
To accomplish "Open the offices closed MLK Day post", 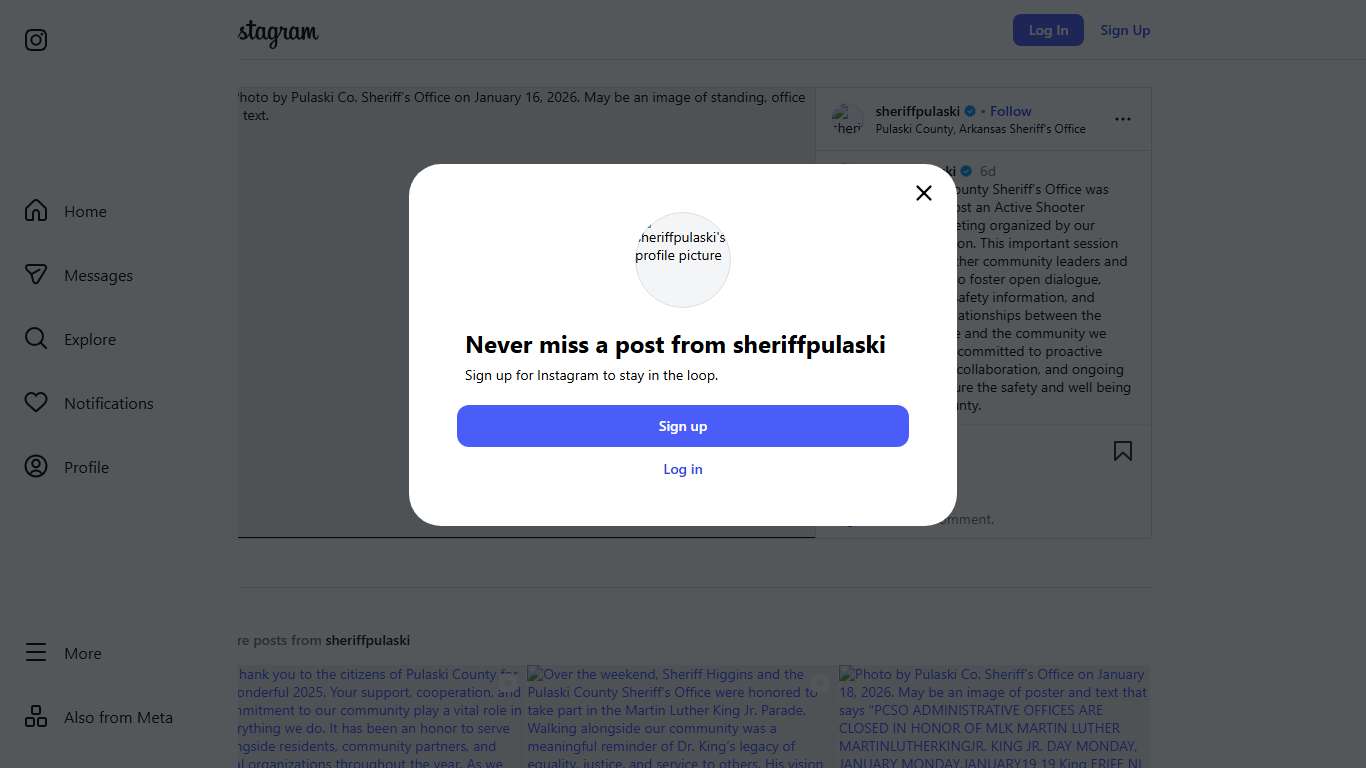I will pyautogui.click(x=993, y=716).
